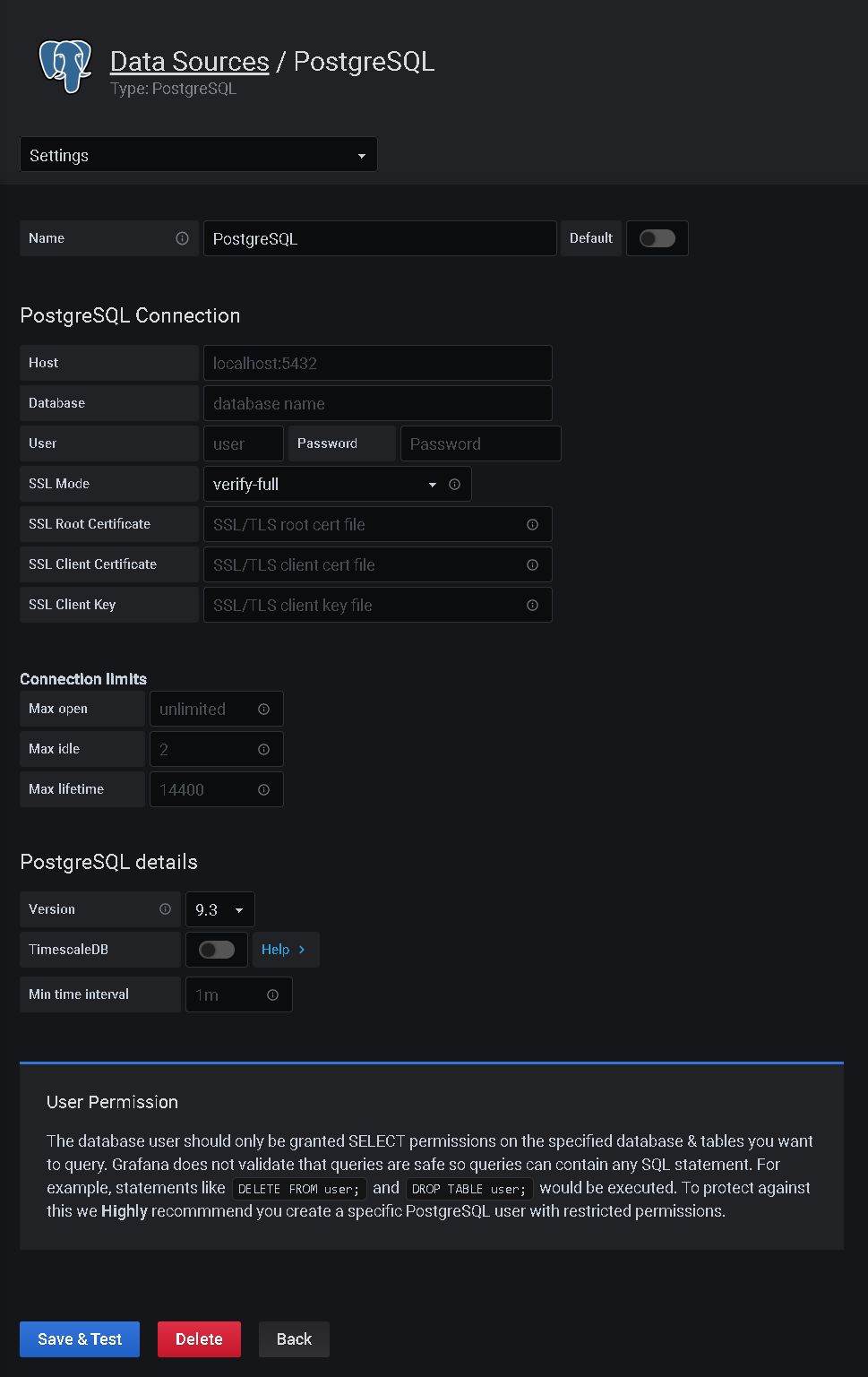The image size is (868, 1377).
Task: Open the SSL Mode info tooltip
Action: [454, 484]
